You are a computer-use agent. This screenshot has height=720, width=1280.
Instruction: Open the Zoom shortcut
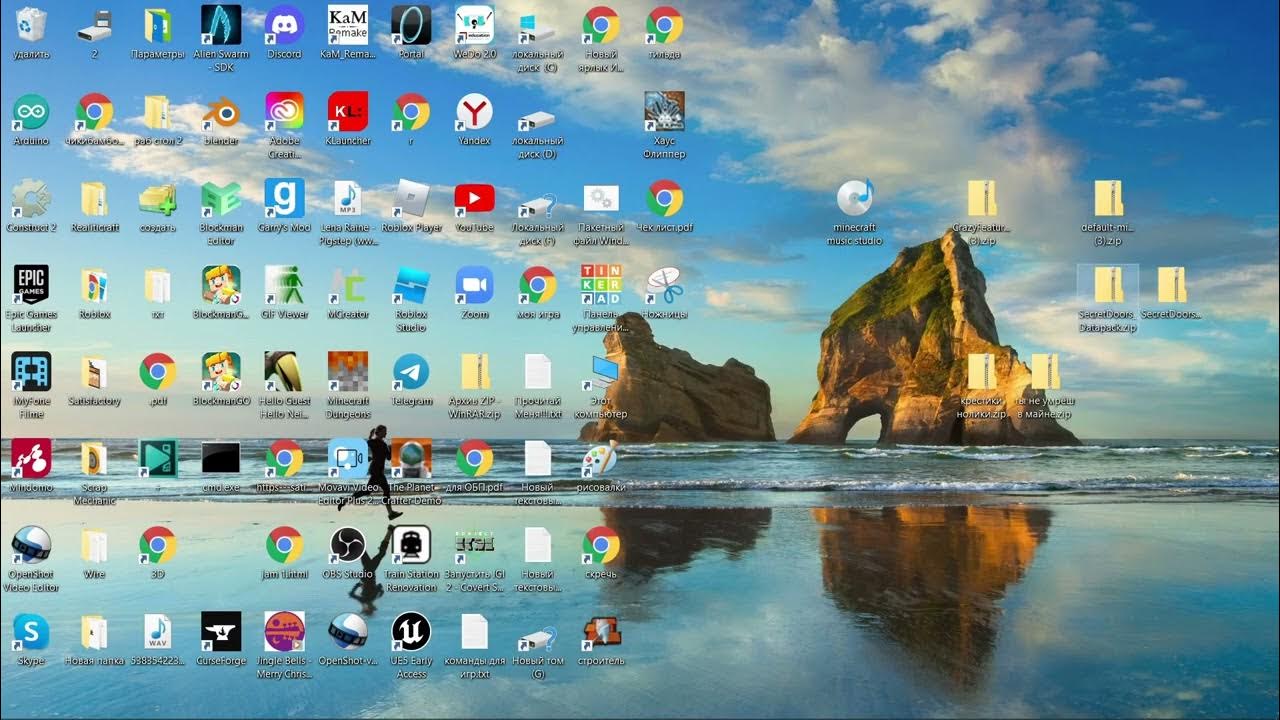click(x=474, y=285)
